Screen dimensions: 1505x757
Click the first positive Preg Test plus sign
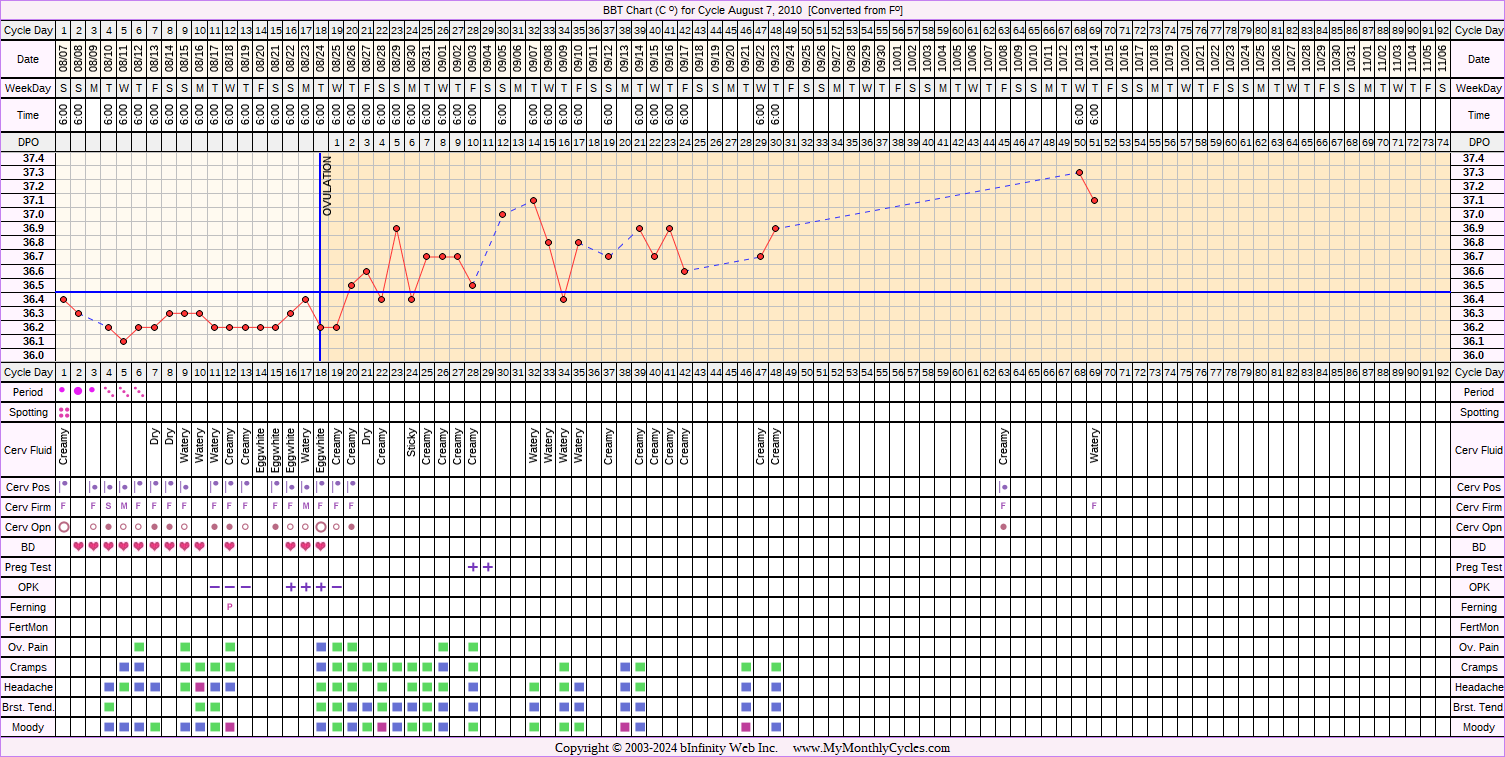click(x=472, y=567)
